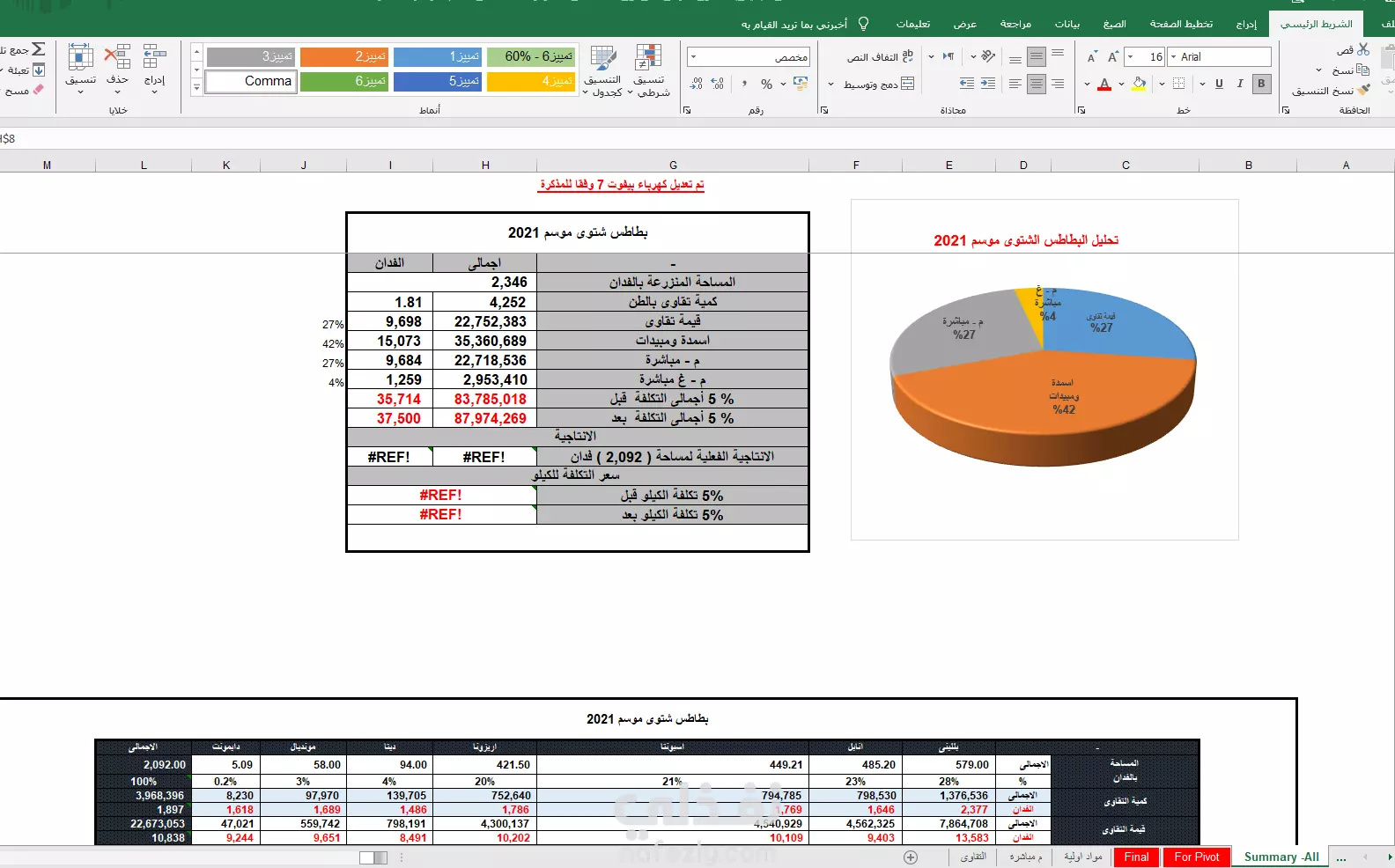Toggle center horizontal alignment
This screenshot has width=1395, height=868.
(x=1037, y=84)
